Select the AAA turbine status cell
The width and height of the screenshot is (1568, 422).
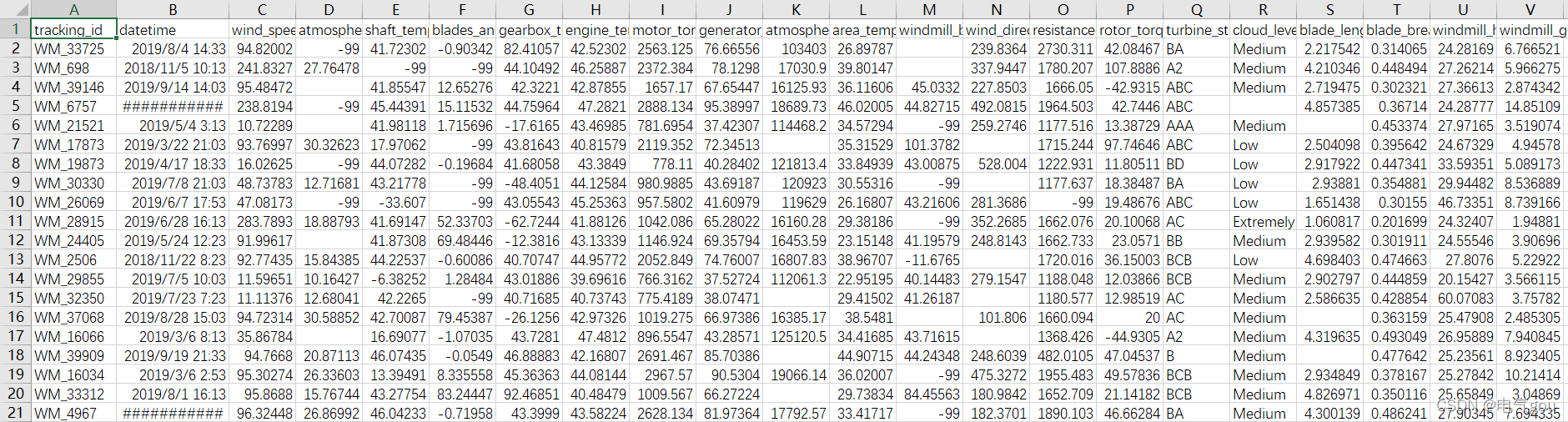pos(1196,126)
